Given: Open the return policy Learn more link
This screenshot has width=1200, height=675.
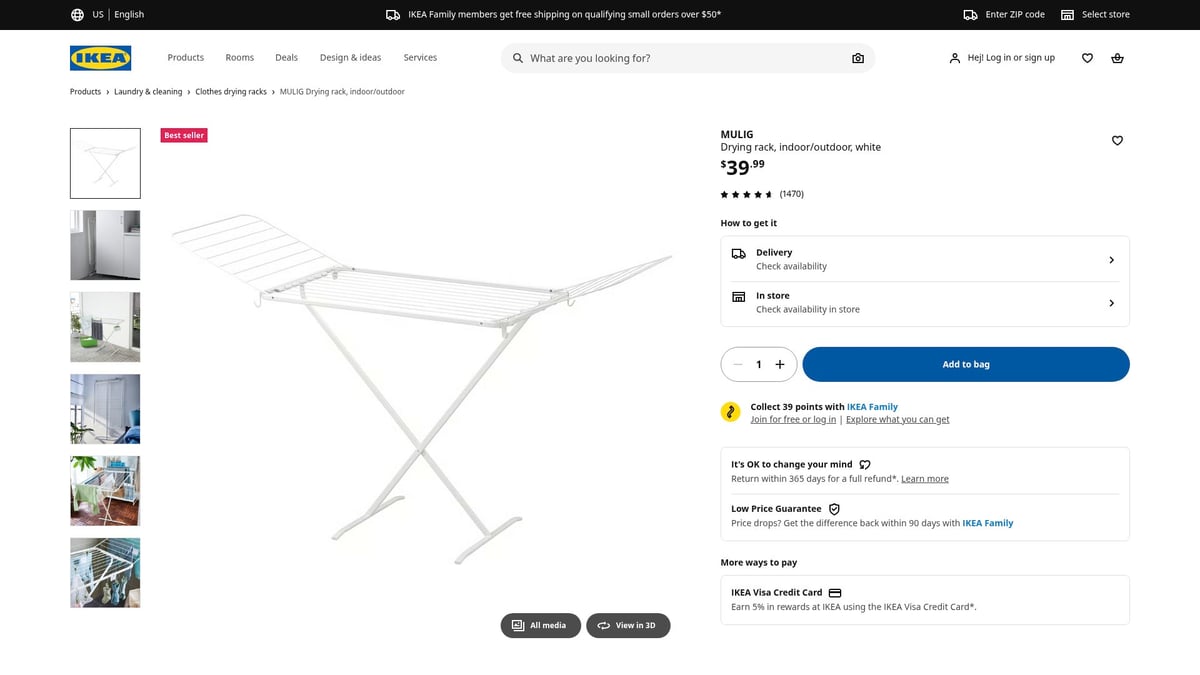Looking at the screenshot, I should 924,478.
